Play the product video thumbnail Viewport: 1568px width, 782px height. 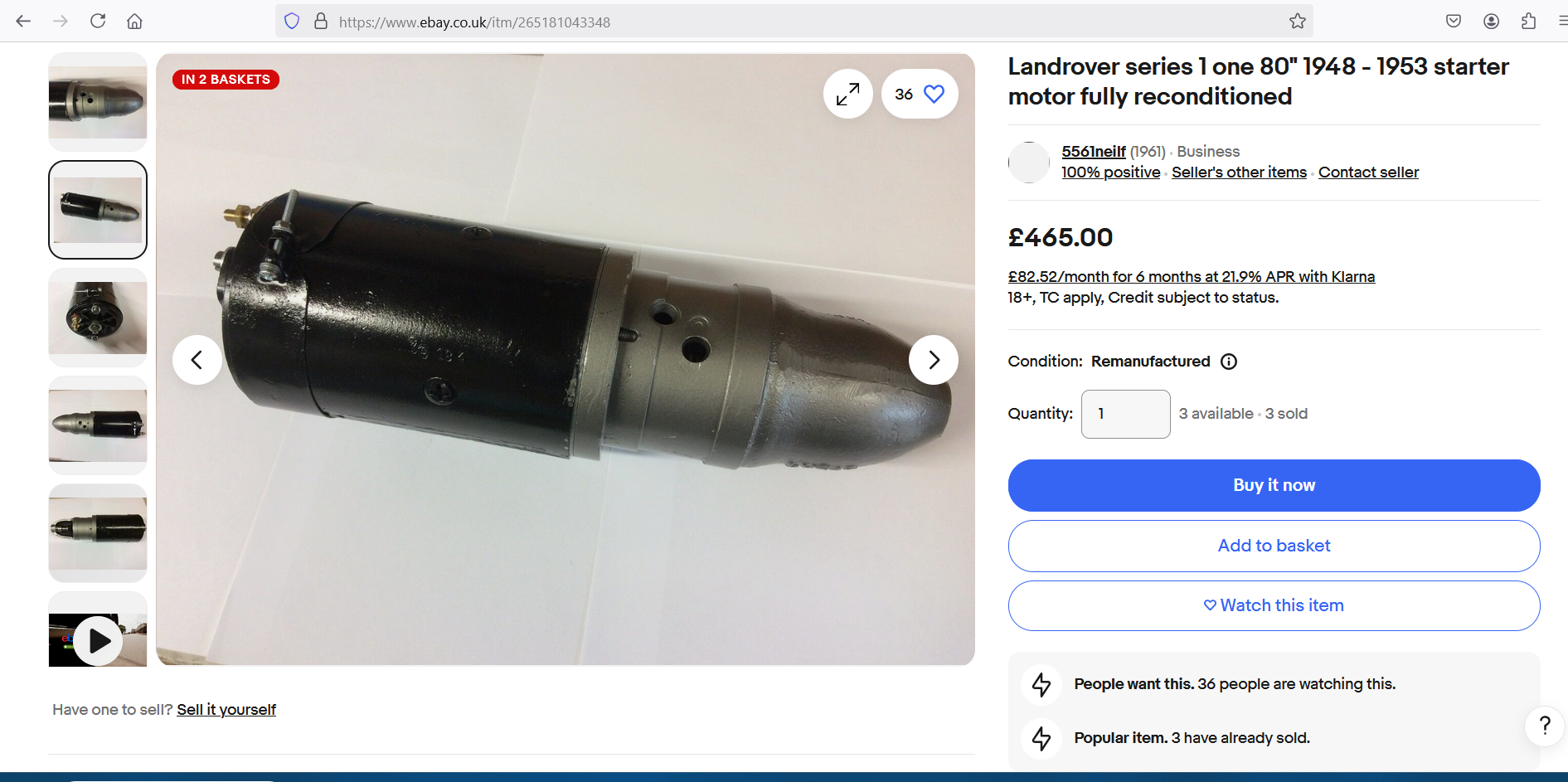point(98,640)
